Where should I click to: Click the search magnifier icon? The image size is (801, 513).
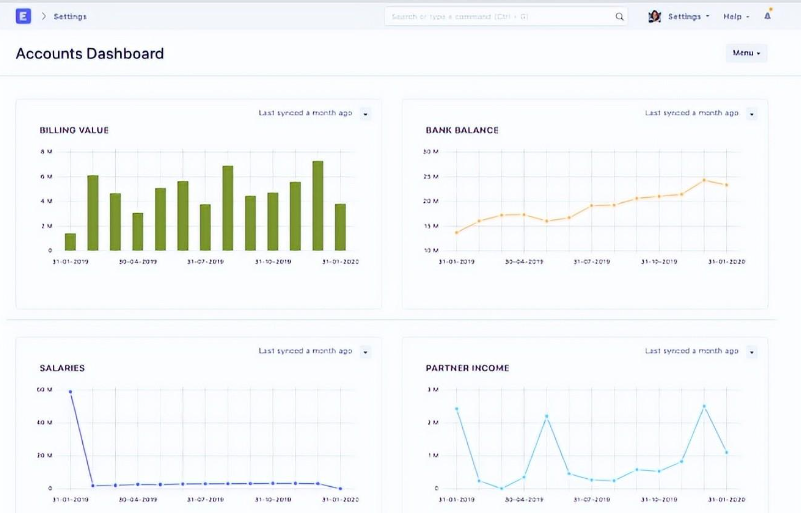[619, 16]
